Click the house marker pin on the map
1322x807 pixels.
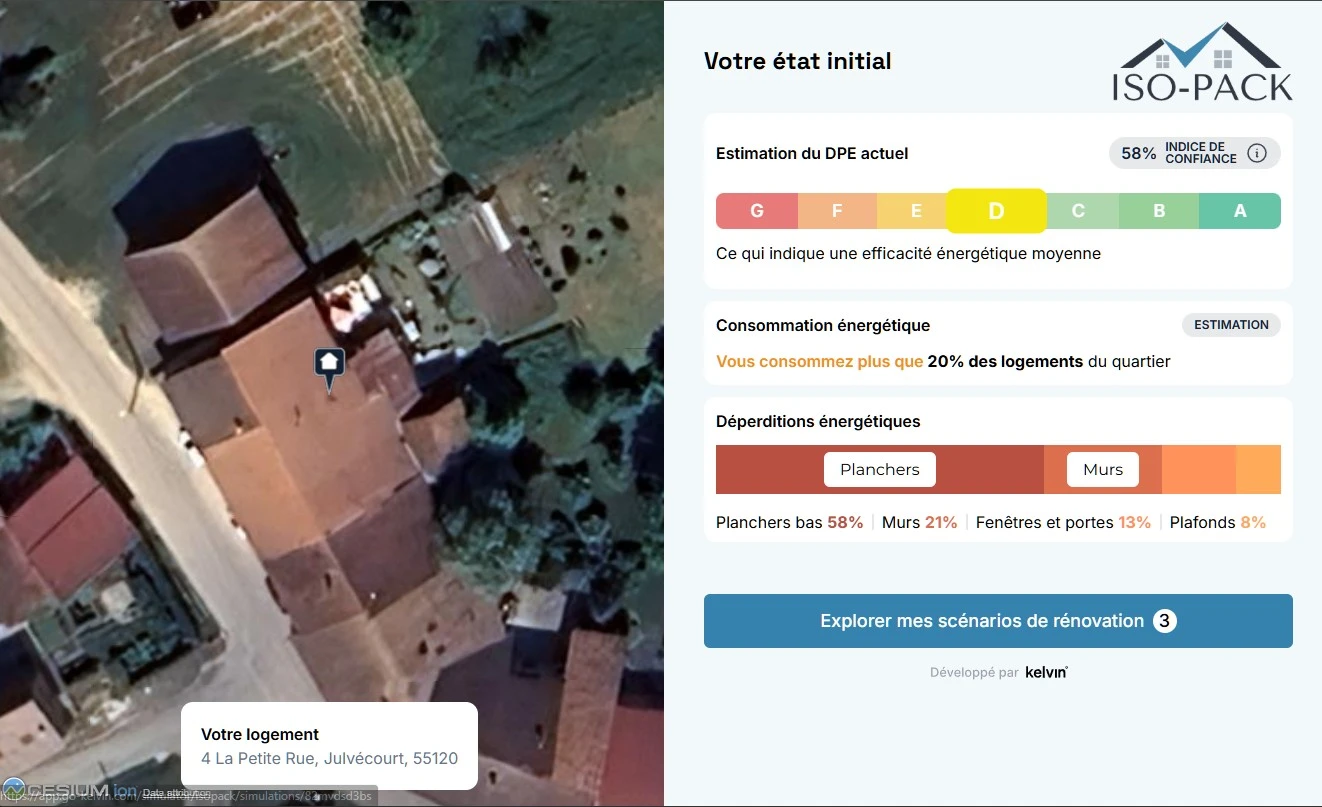click(330, 366)
